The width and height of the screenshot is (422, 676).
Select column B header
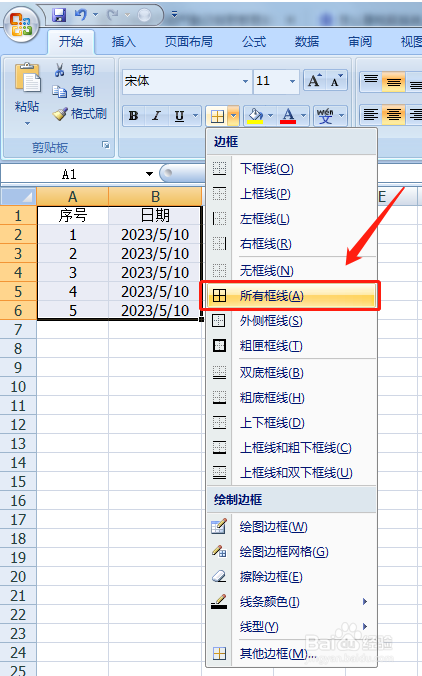click(156, 197)
